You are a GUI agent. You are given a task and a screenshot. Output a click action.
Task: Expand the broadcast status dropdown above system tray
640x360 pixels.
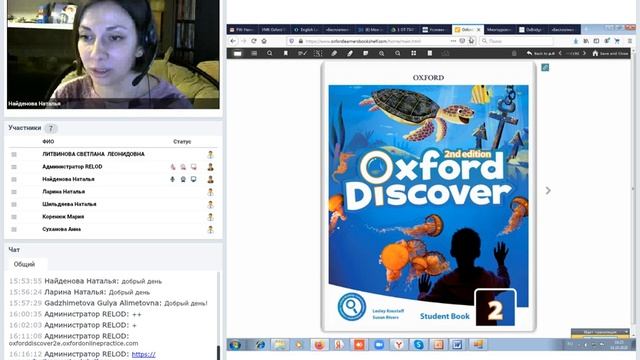[x=626, y=332]
